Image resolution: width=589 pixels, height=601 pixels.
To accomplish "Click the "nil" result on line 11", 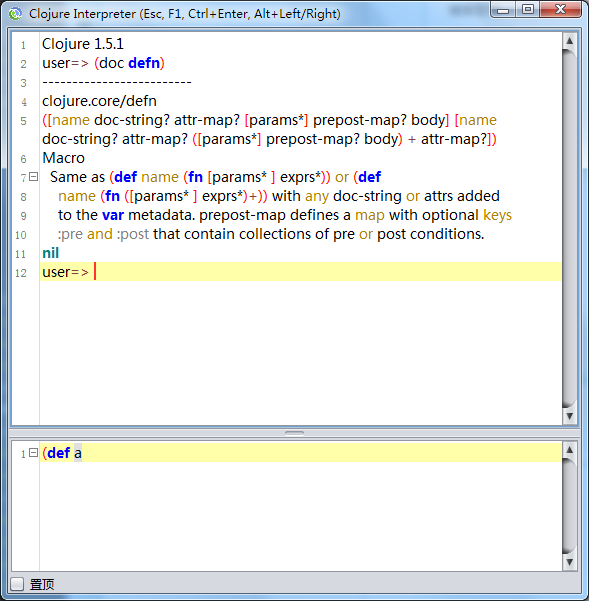I will (x=50, y=253).
